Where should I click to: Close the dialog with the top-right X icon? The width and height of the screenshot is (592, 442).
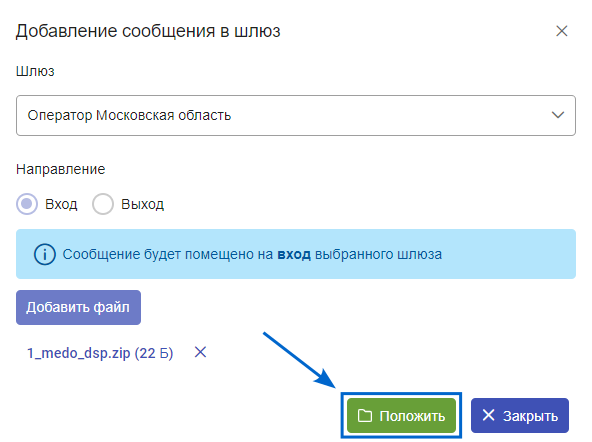[562, 31]
